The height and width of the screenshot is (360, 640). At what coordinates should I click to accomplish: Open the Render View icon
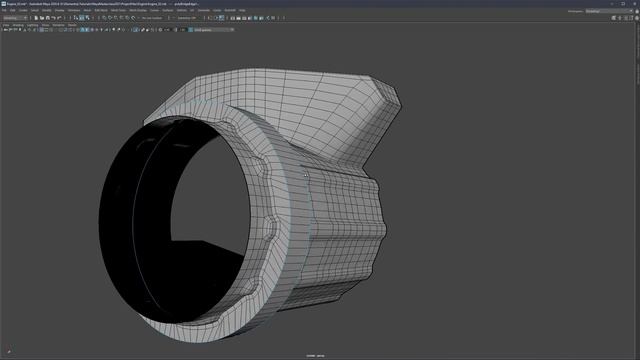(233, 18)
